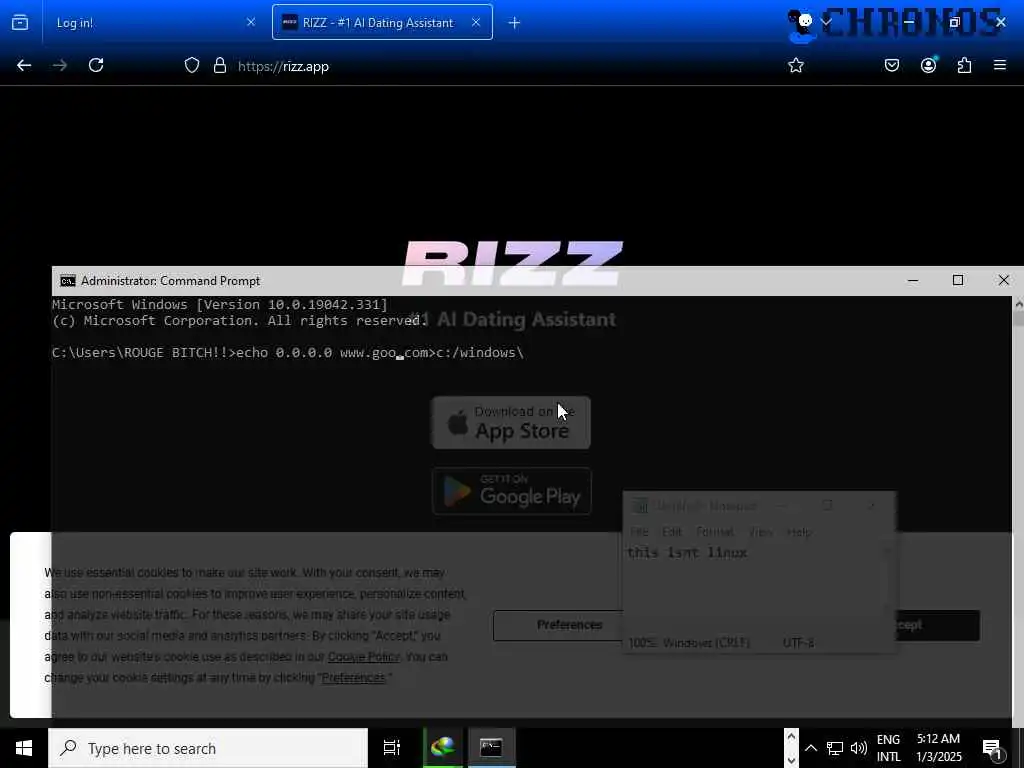Click the Internet Download Manager globe taskbar icon
Screen dimensions: 1024x768
tap(442, 748)
